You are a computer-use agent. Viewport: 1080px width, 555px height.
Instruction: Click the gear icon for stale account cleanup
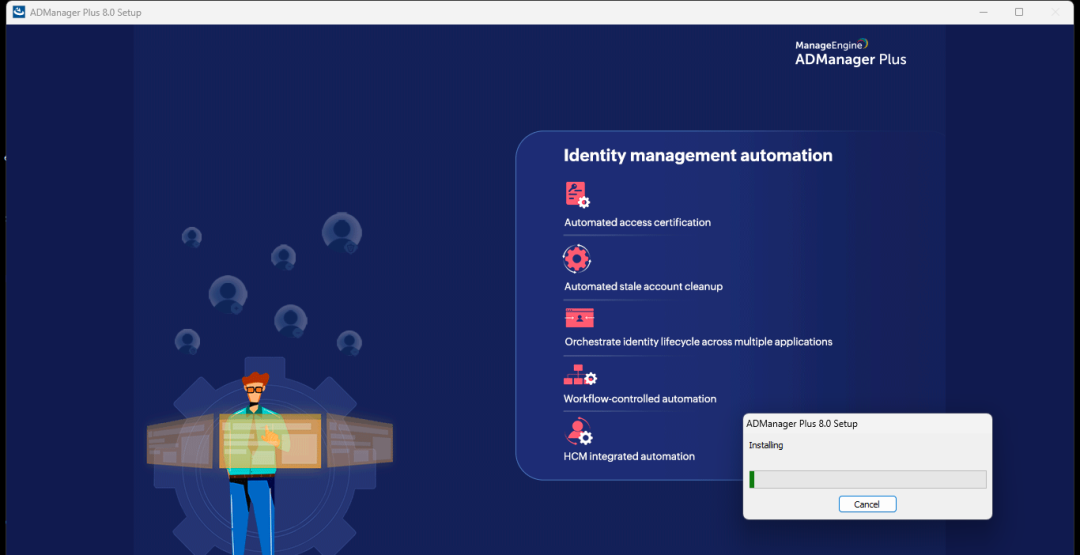(577, 259)
